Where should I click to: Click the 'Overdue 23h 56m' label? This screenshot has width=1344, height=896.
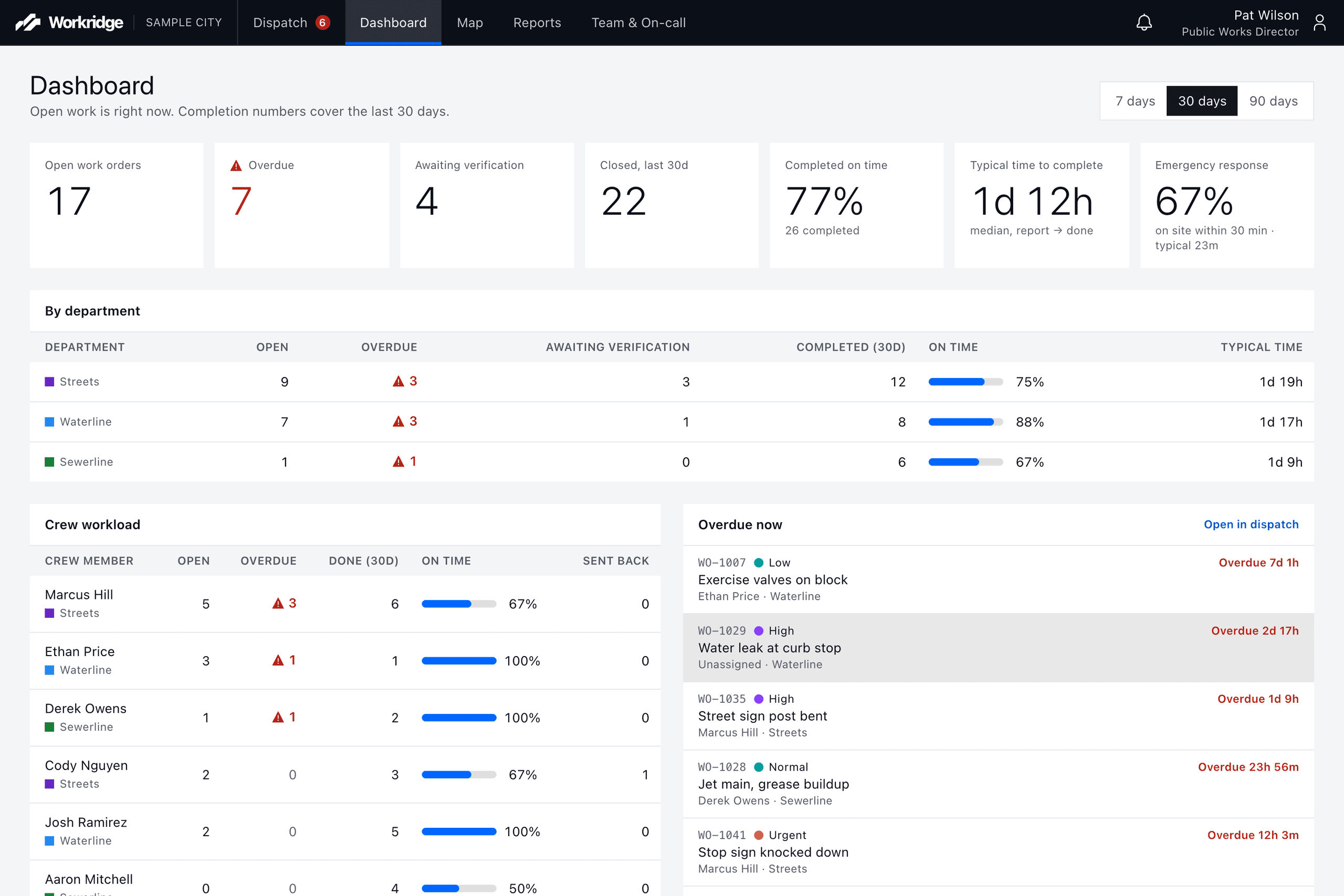1248,767
